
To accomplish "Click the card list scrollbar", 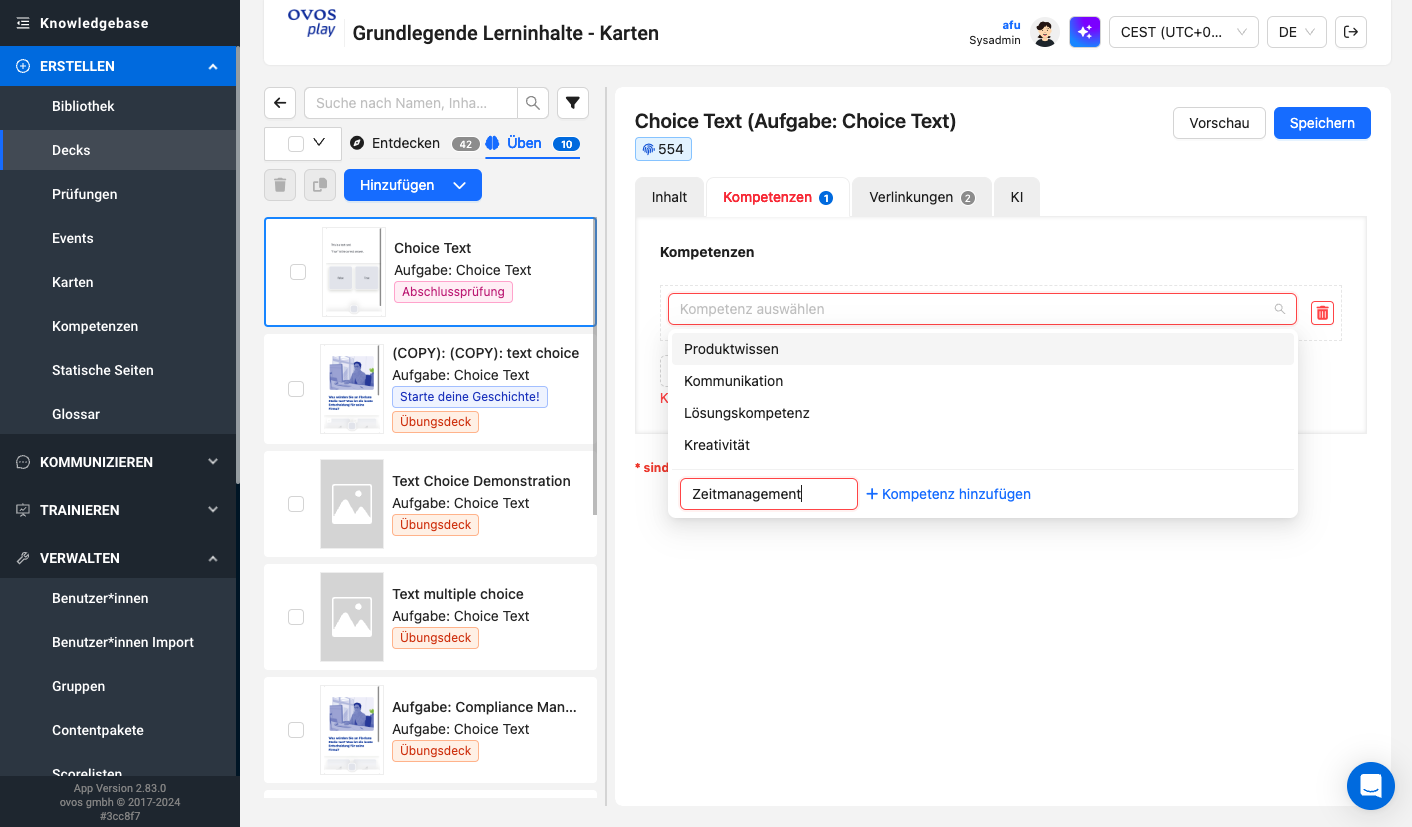I will (x=596, y=365).
